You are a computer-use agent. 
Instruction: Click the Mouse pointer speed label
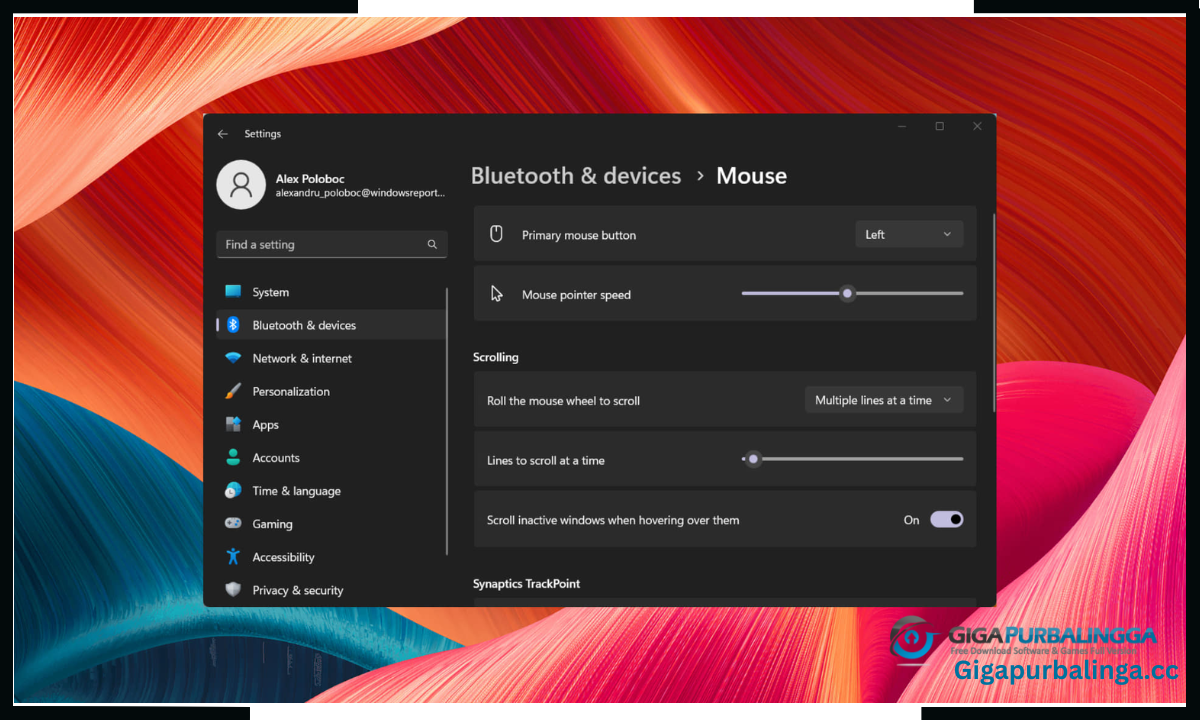point(576,295)
